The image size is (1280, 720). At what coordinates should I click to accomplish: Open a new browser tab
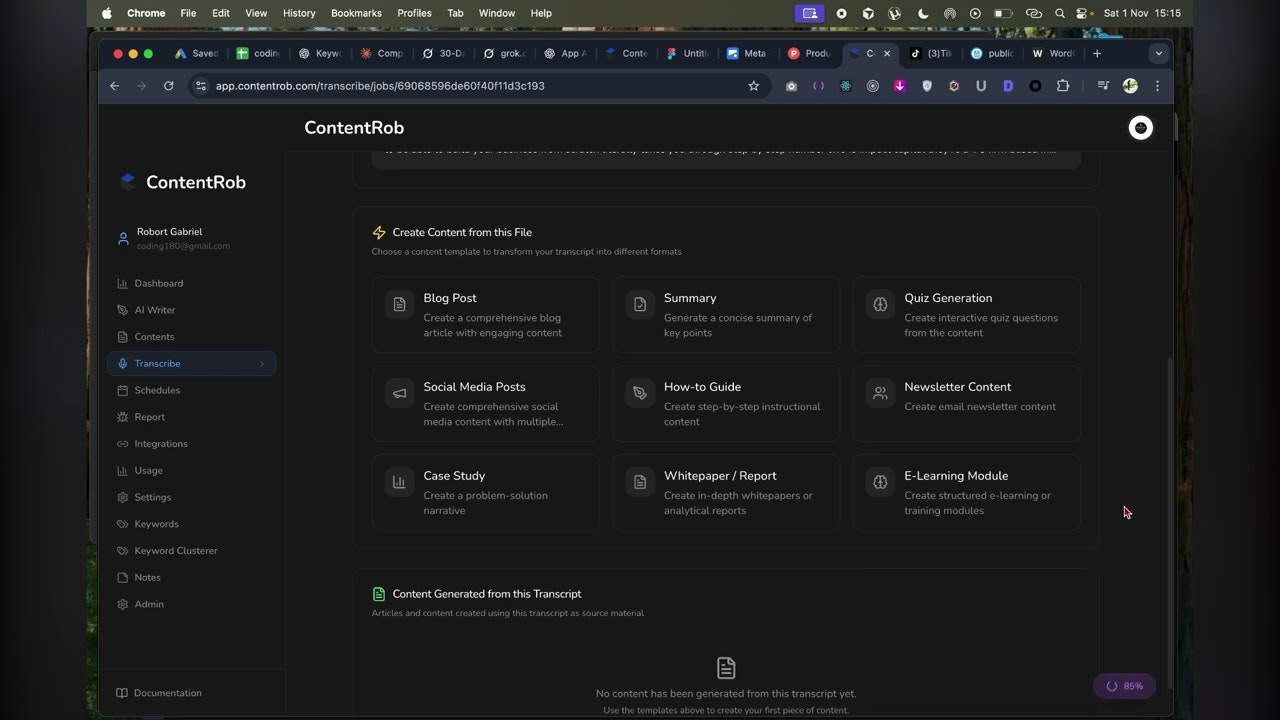point(1097,53)
